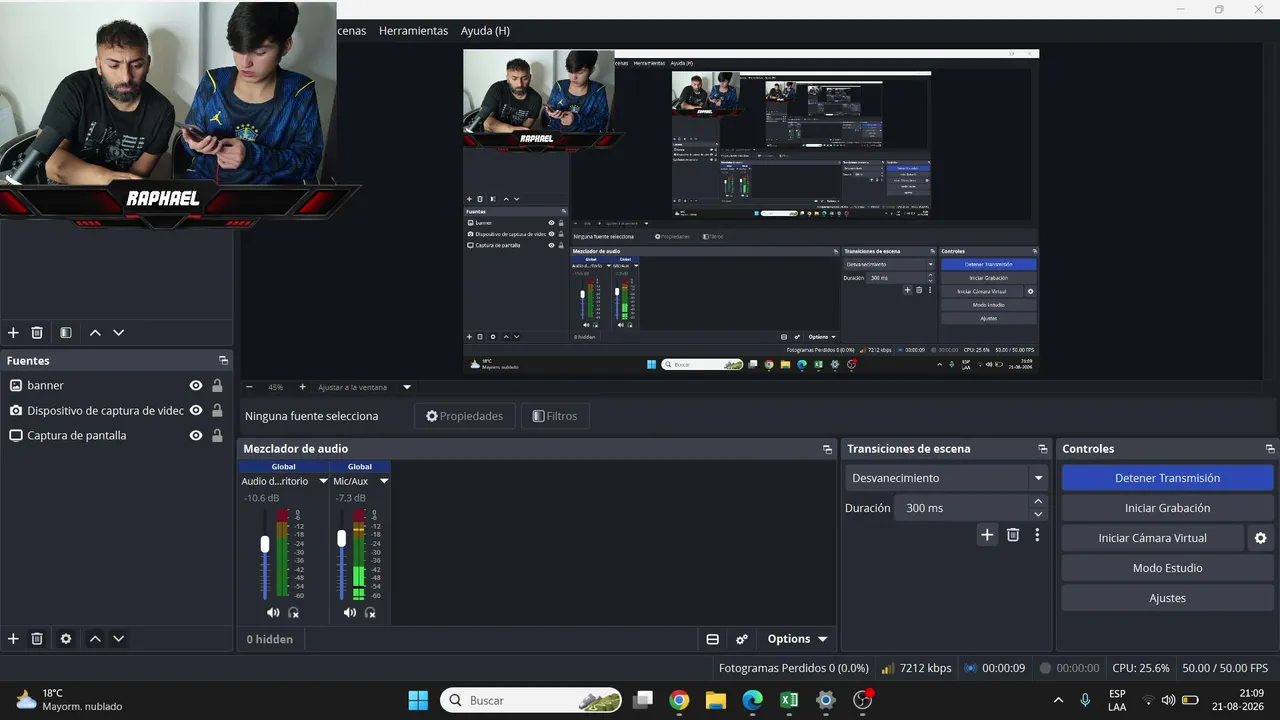Open advanced audio properties gears icon
This screenshot has width=1280, height=720.
point(742,639)
